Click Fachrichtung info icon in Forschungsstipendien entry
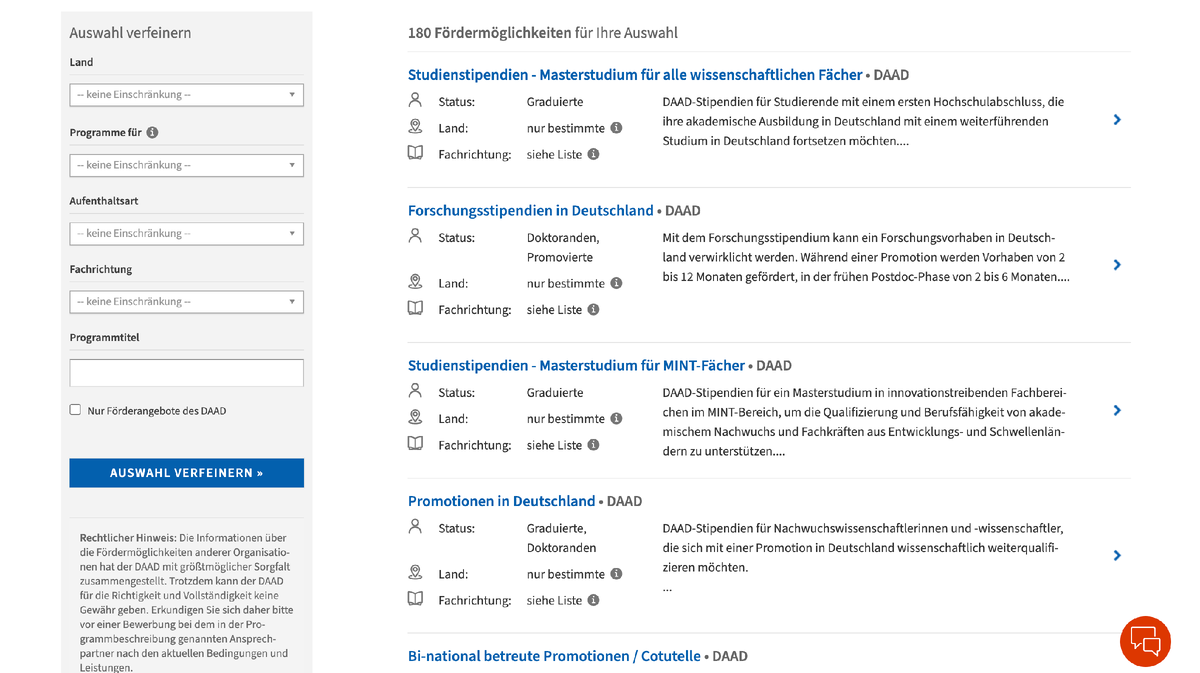Viewport: 1200px width, 673px height. point(593,309)
